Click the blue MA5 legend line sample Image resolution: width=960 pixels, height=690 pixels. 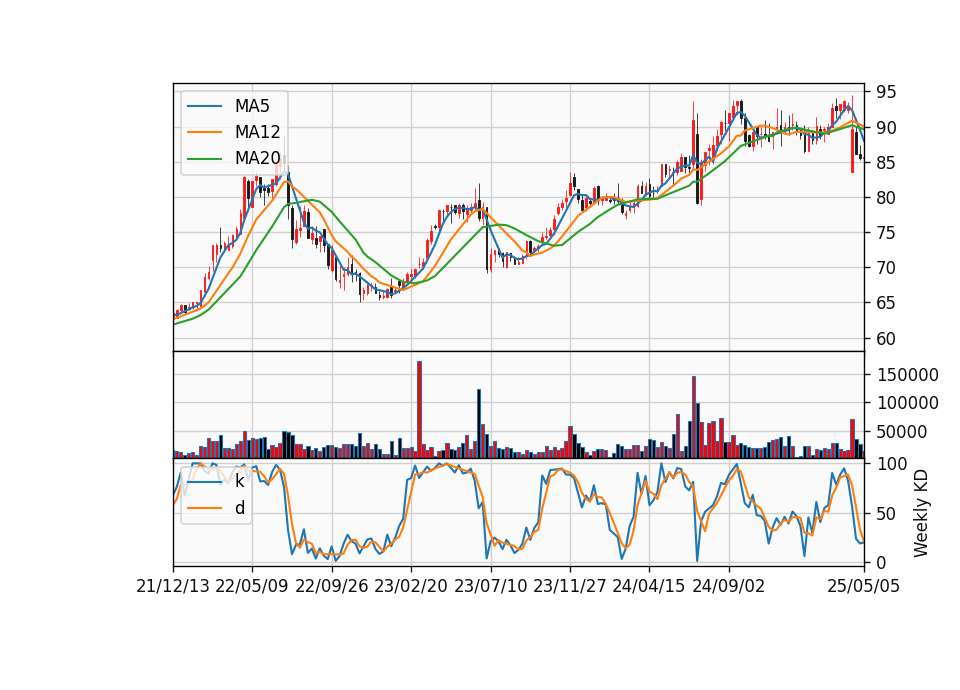click(204, 106)
